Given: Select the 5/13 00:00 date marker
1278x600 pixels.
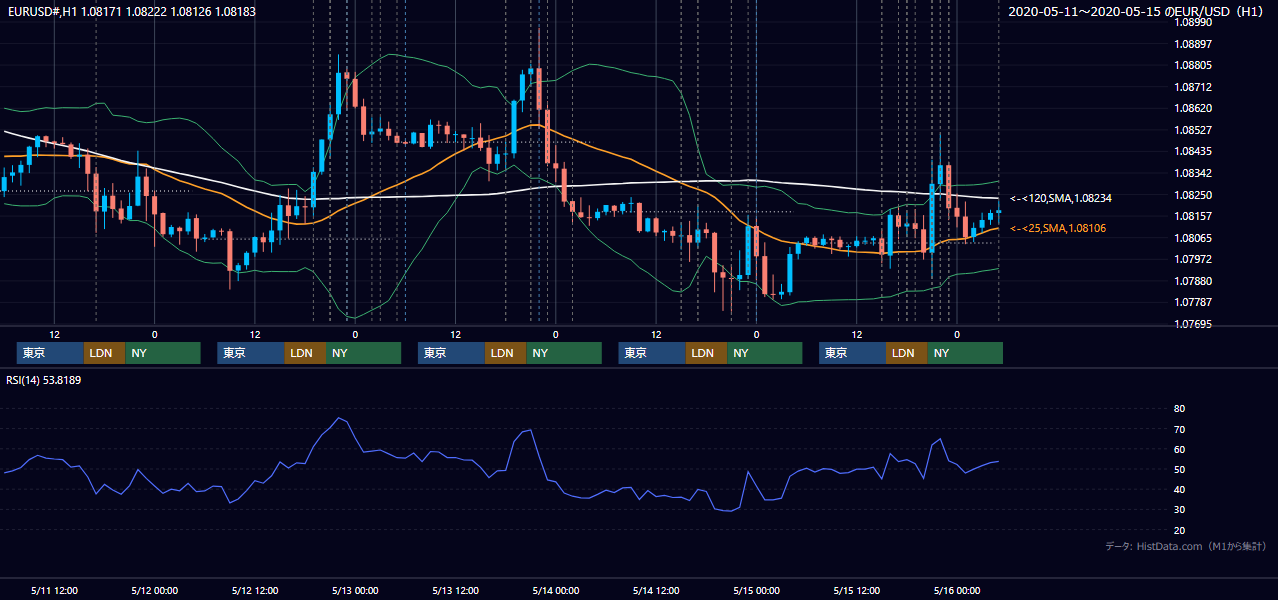Looking at the screenshot, I should 355,590.
